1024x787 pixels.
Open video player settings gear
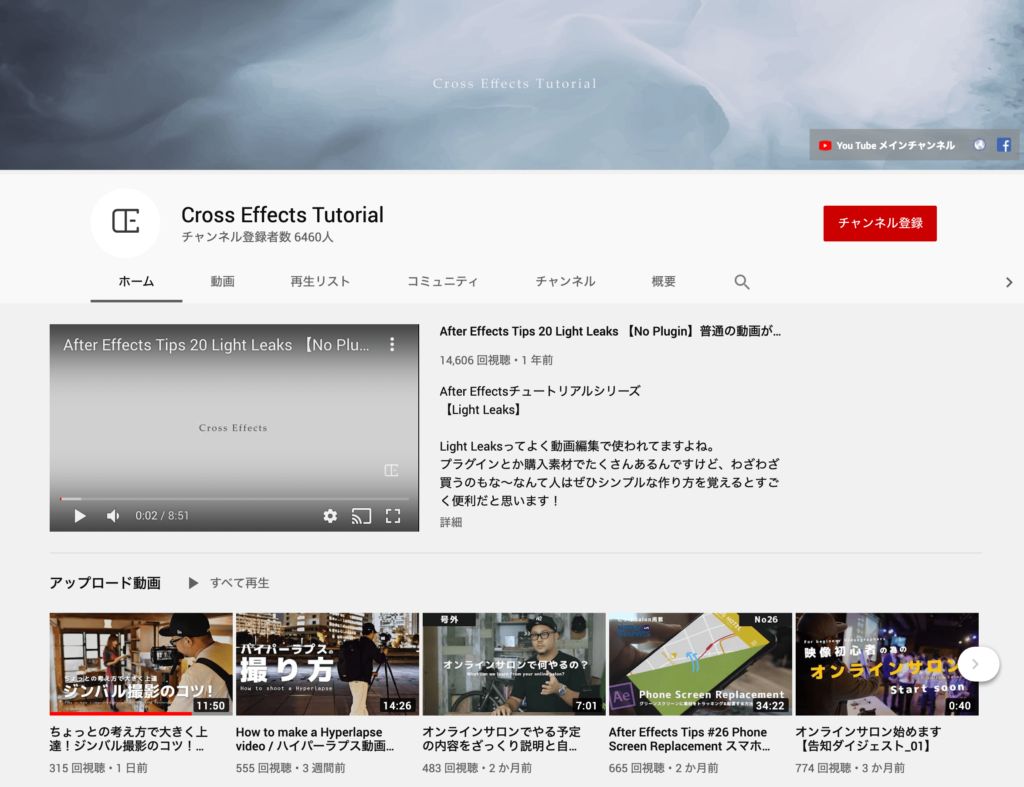coord(330,516)
